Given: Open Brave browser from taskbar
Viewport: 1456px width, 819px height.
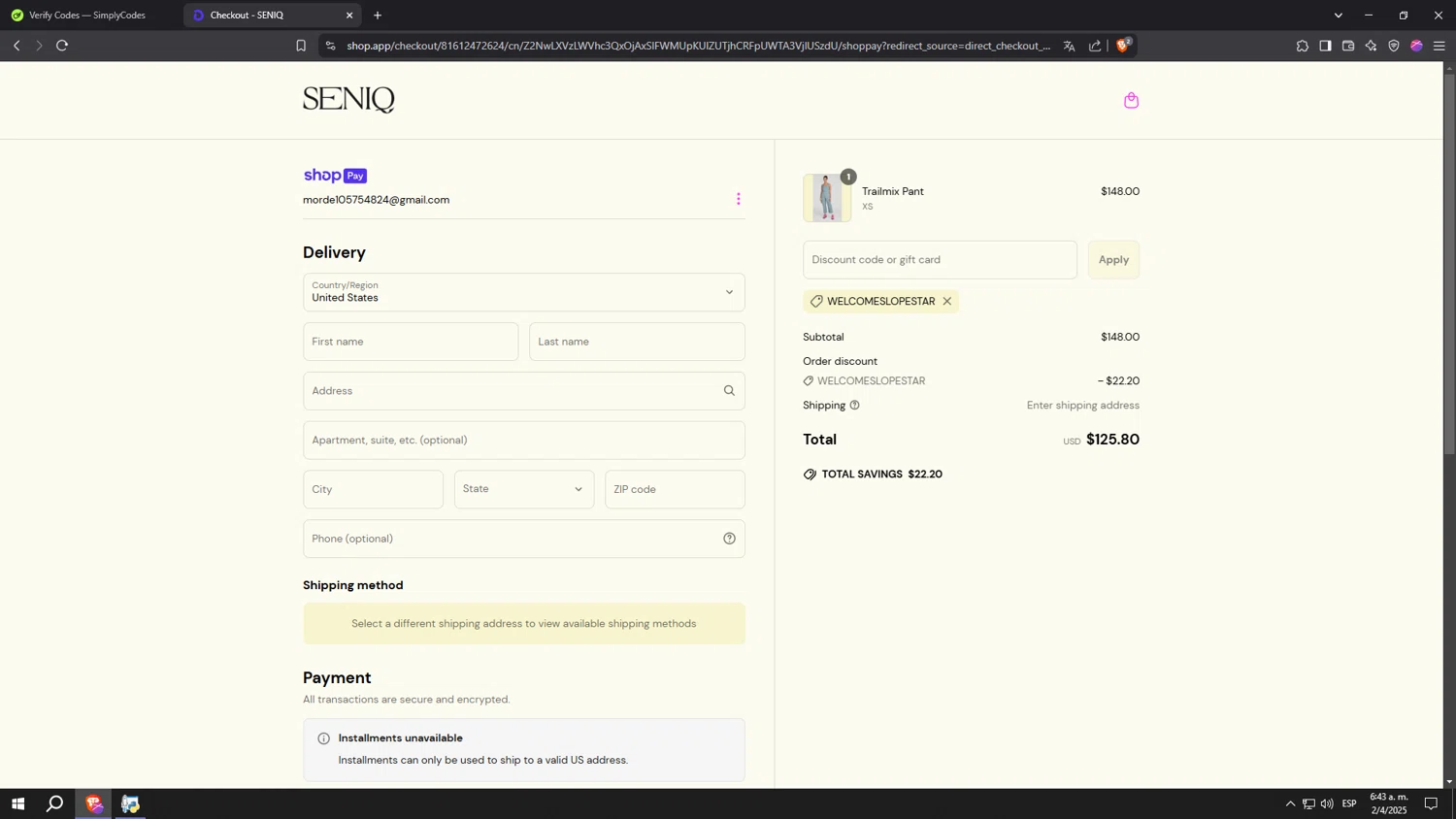Looking at the screenshot, I should click(x=93, y=803).
